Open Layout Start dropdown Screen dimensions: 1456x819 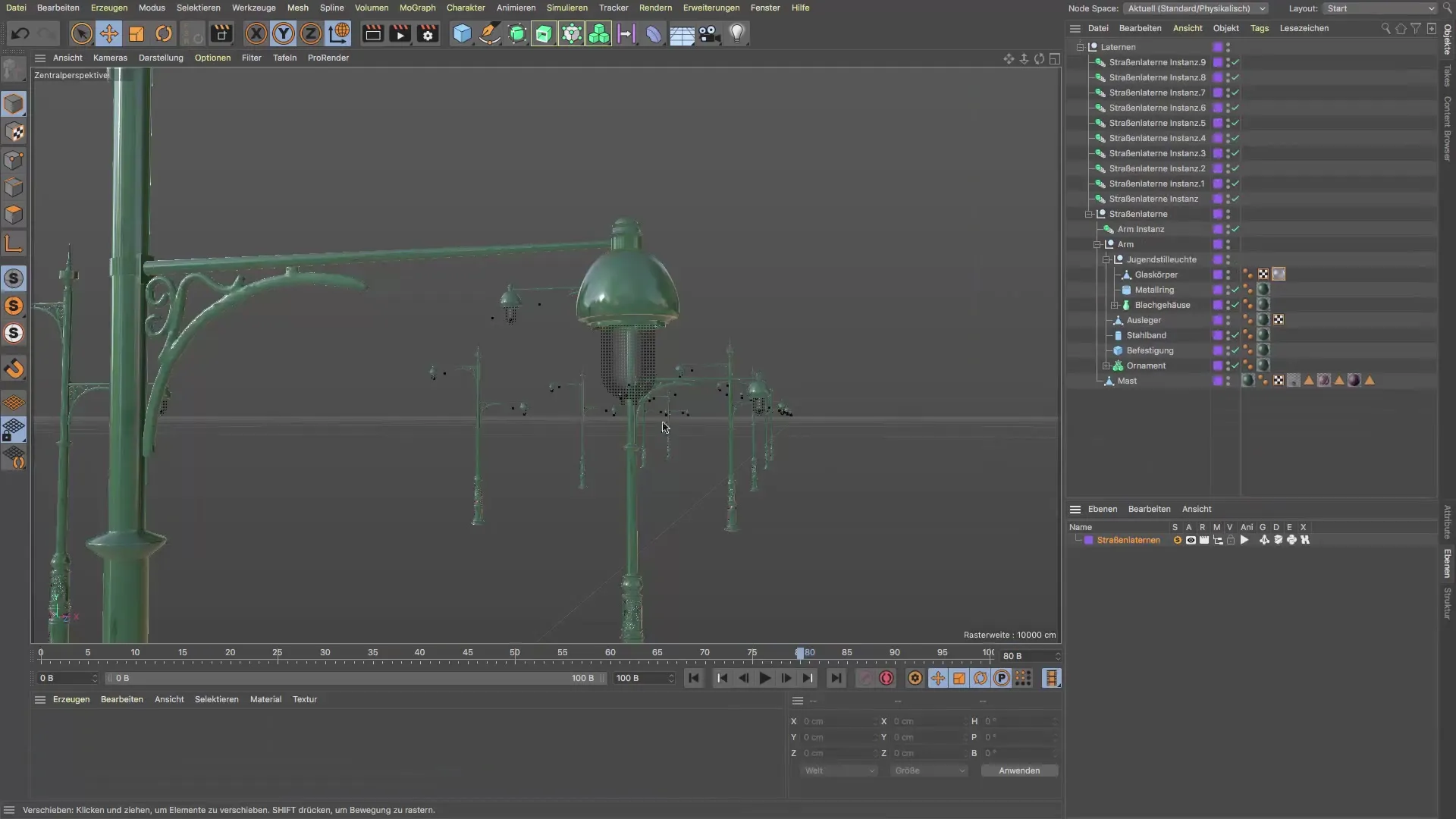[1380, 8]
